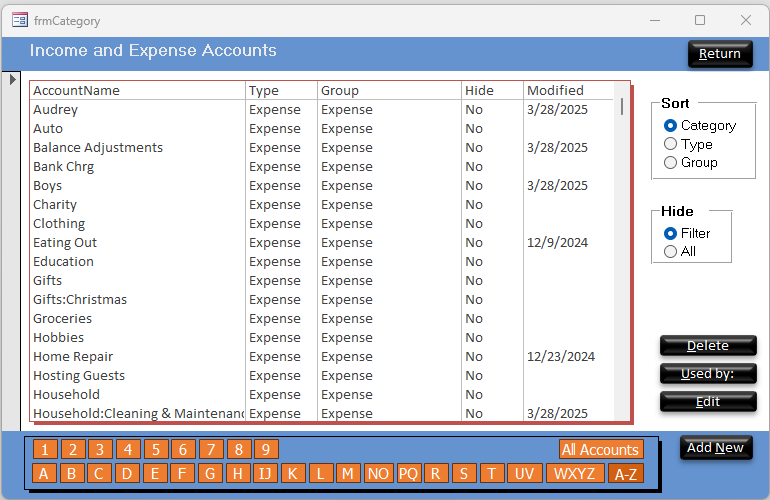
Task: Filter accounts by number 1
Action: (x=45, y=449)
